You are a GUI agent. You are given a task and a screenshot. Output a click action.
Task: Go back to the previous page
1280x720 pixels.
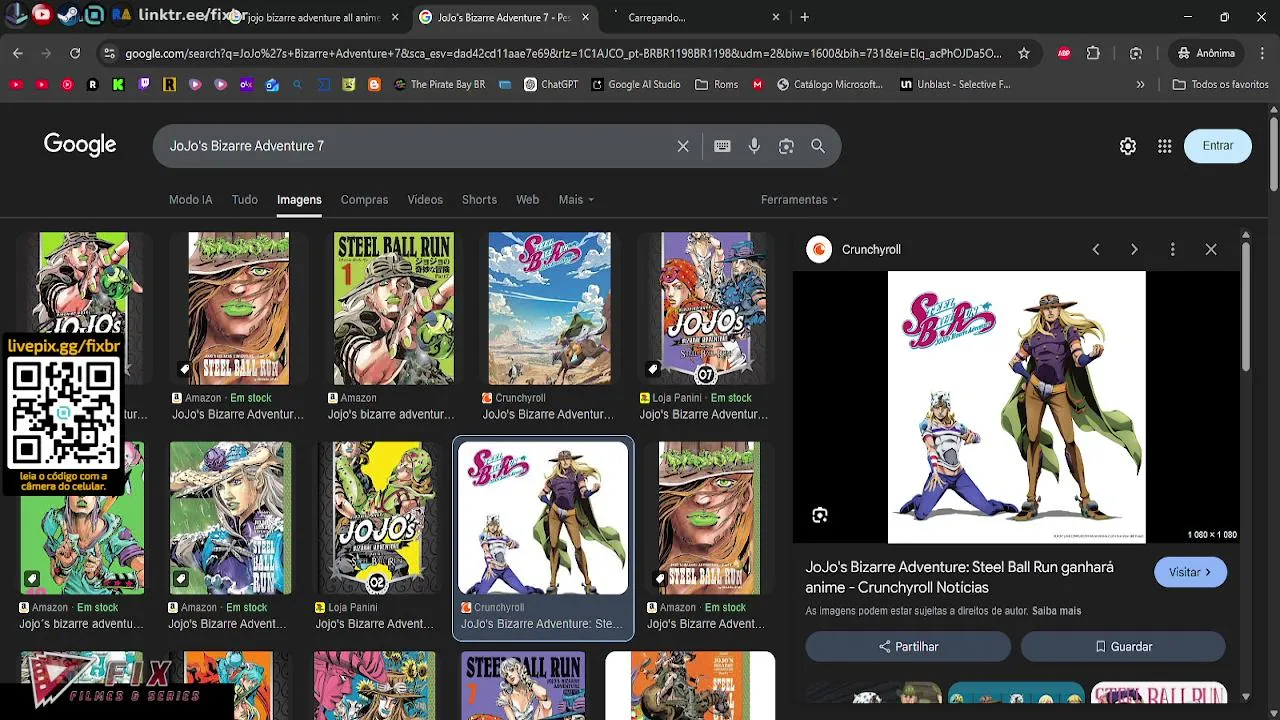tap(18, 53)
